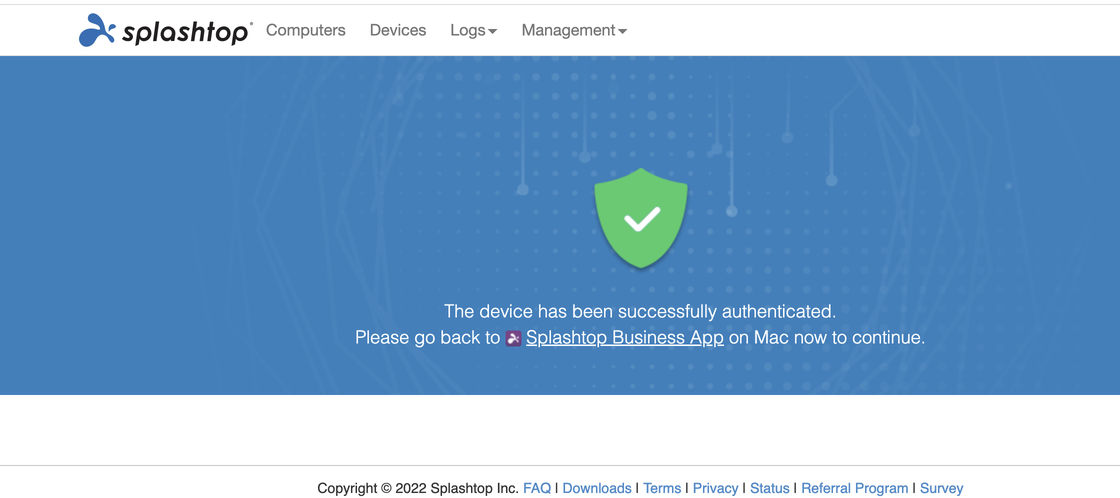Click the green shield checkmark icon

coord(641,218)
